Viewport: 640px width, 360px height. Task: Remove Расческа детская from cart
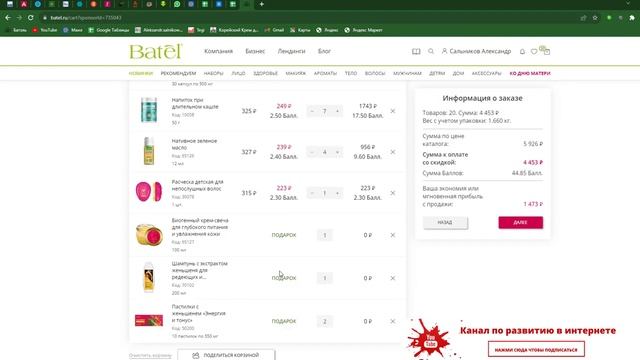coord(393,193)
